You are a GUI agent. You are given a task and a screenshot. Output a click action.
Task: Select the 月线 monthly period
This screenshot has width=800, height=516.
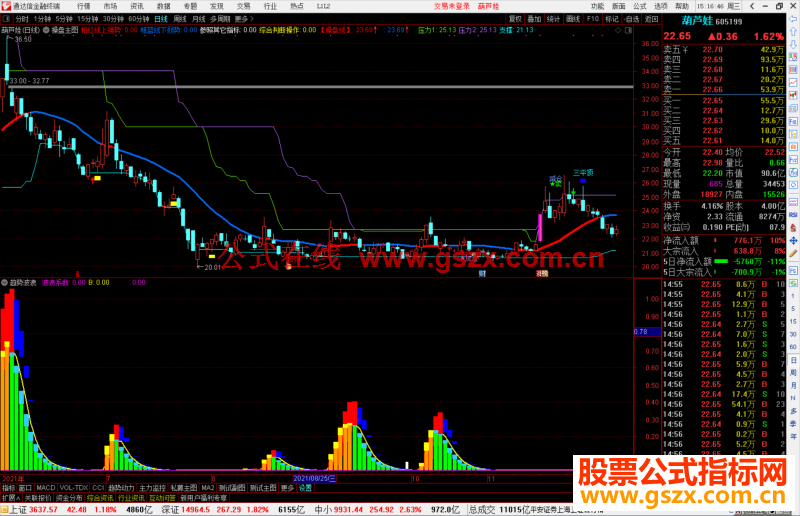click(198, 19)
